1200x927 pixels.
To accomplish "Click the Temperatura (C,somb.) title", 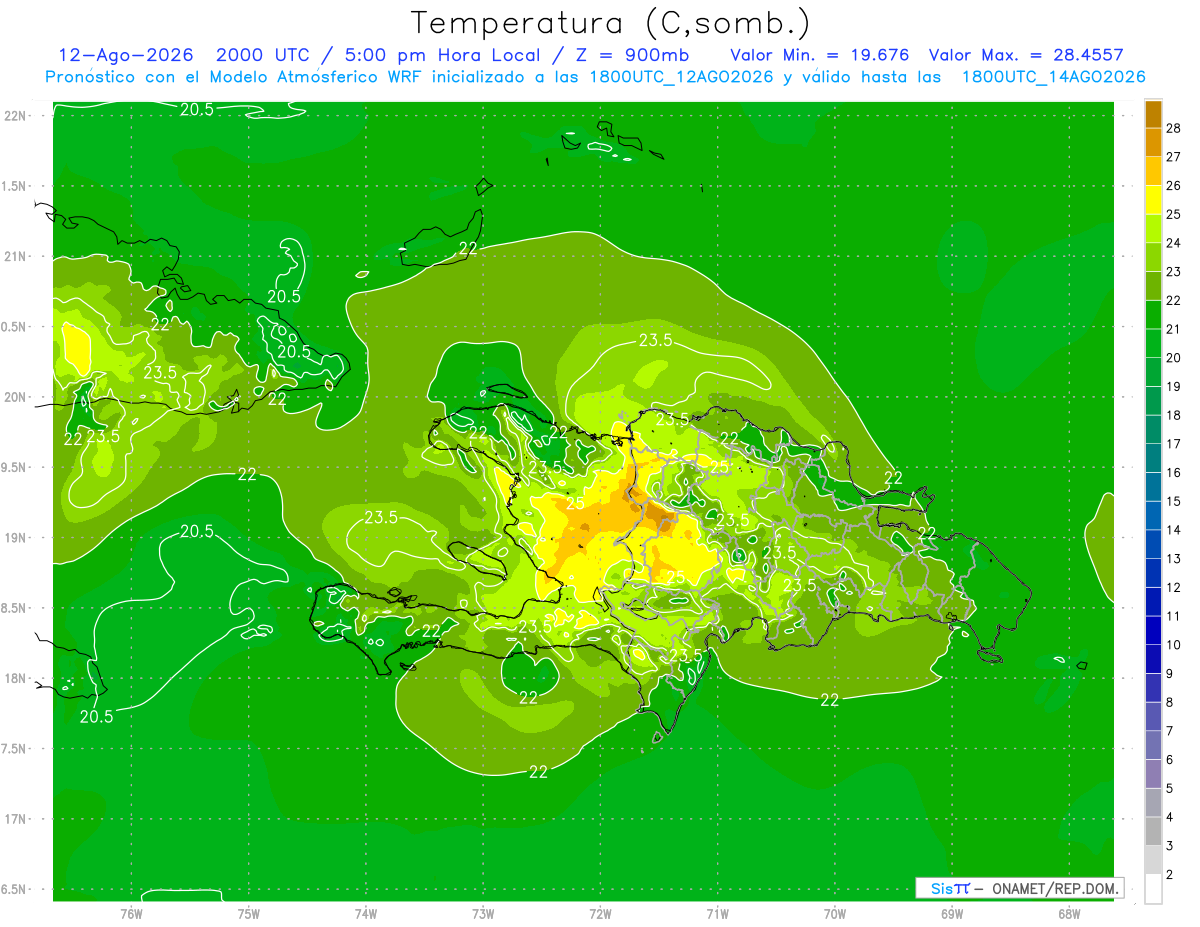I will (611, 22).
